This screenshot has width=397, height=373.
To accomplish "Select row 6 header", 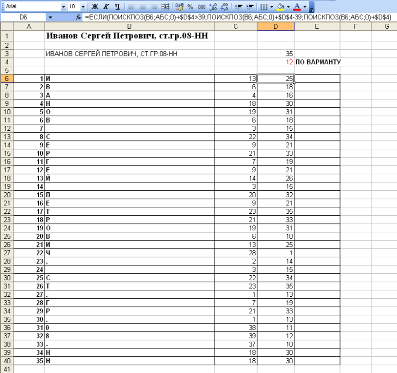I will point(7,79).
